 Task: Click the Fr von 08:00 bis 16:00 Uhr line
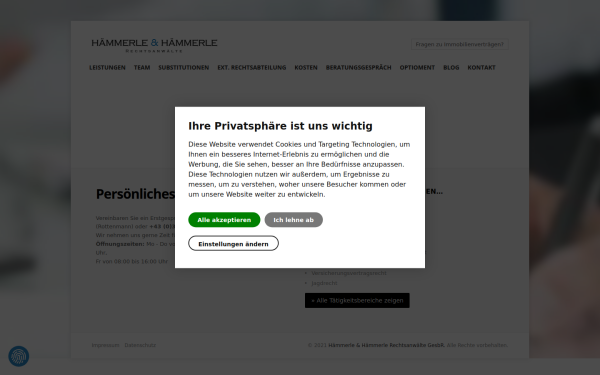pos(132,262)
